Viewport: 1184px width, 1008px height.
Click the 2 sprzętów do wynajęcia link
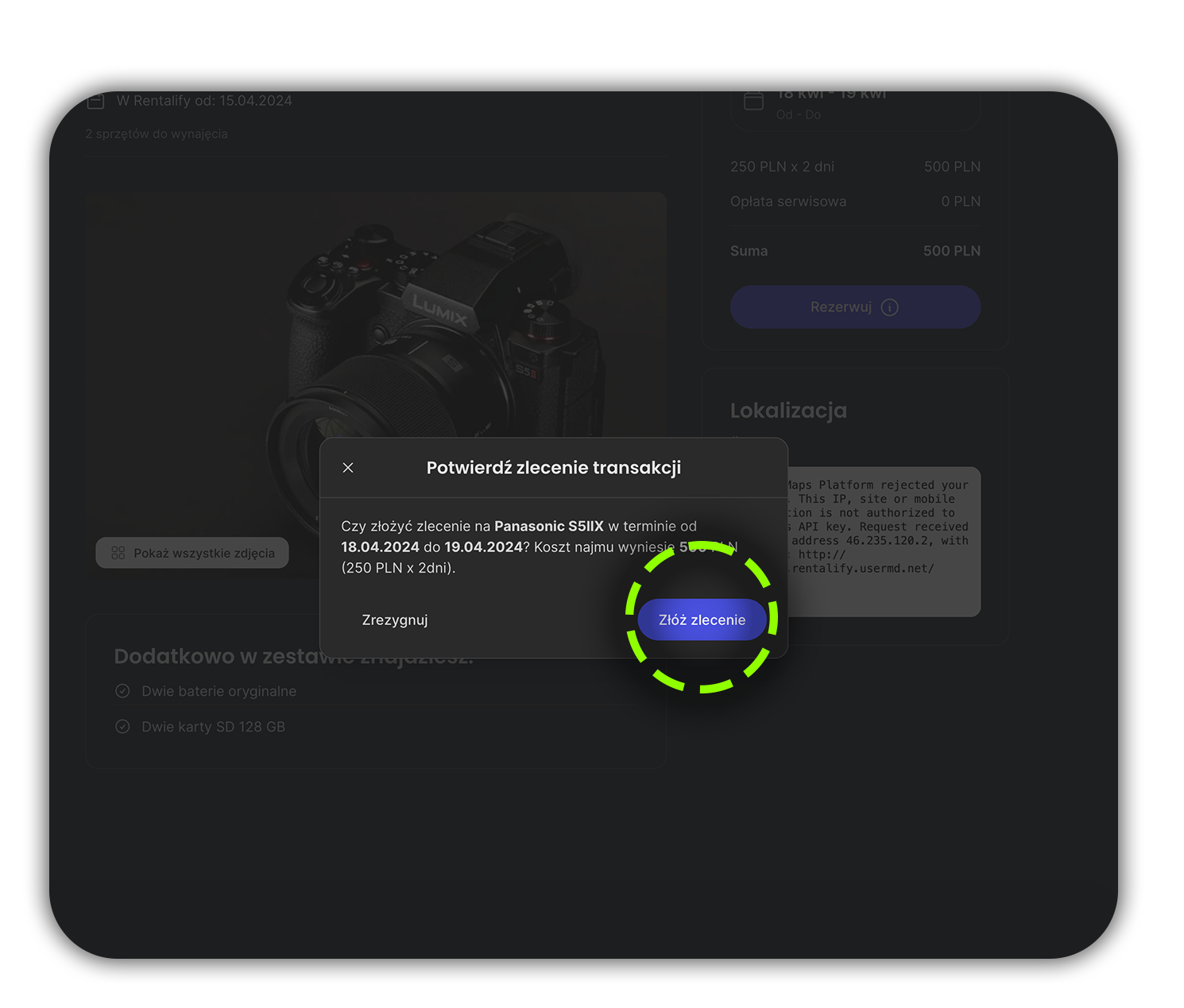pyautogui.click(x=157, y=134)
